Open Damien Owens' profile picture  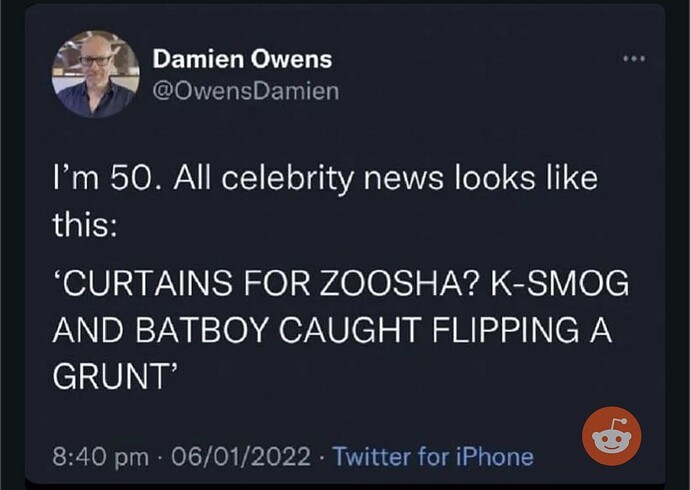96,74
